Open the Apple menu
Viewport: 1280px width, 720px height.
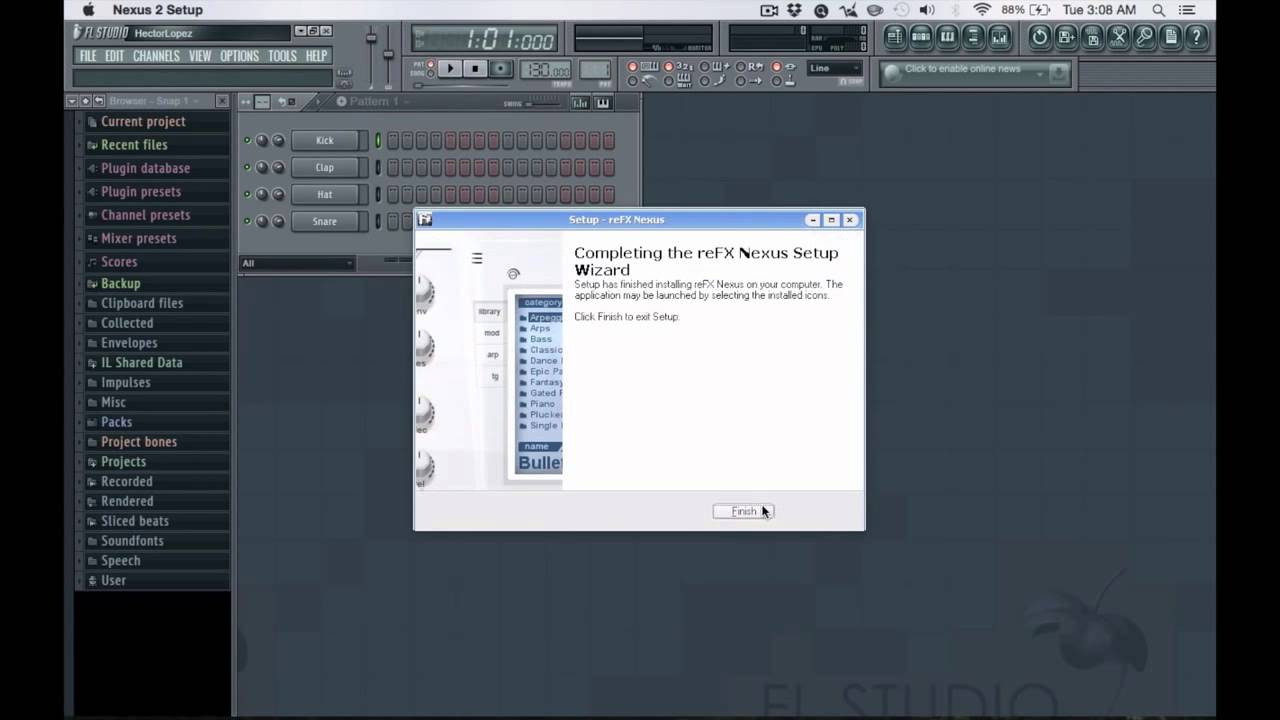point(88,10)
